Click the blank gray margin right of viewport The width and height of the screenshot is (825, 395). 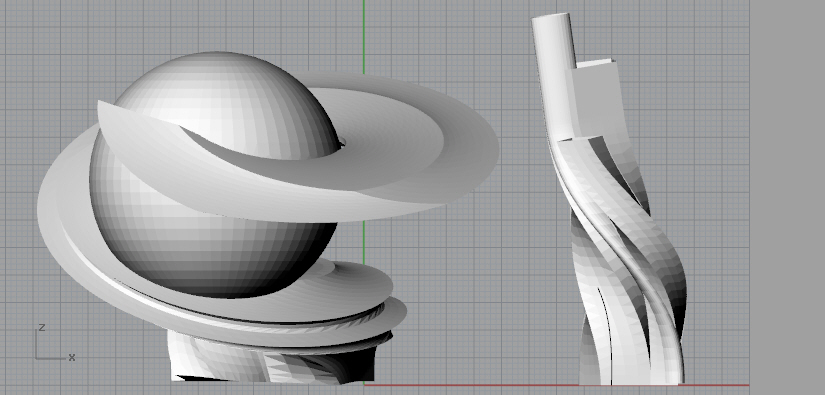pyautogui.click(x=787, y=197)
